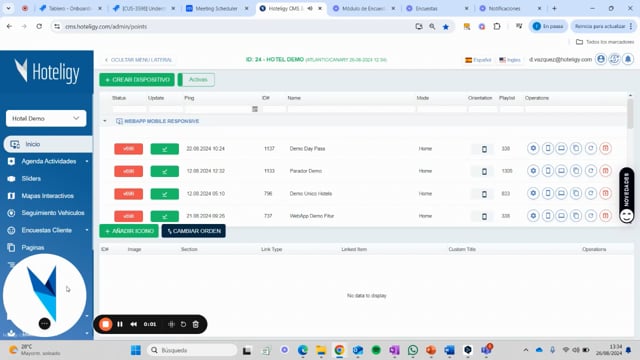The image size is (640, 360).
Task: Click the Hoteligy logo in the sidebar
Action: point(47,71)
